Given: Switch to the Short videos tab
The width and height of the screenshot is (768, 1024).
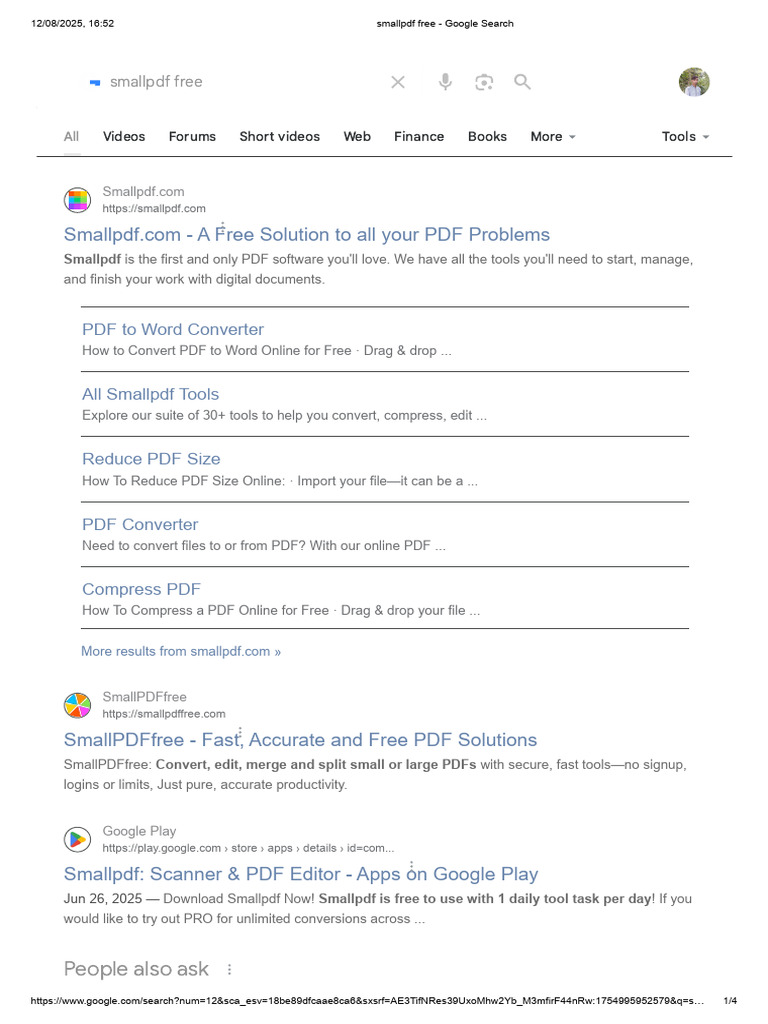Looking at the screenshot, I should click(280, 137).
